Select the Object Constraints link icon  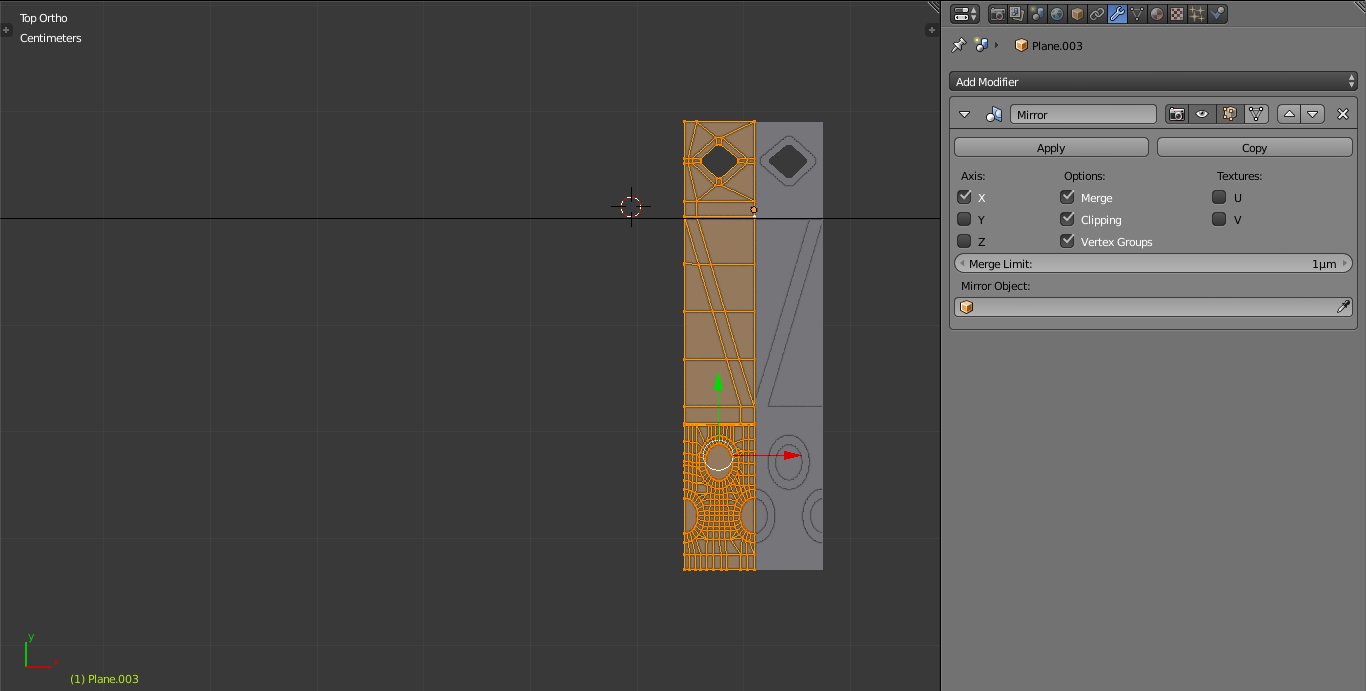1096,13
